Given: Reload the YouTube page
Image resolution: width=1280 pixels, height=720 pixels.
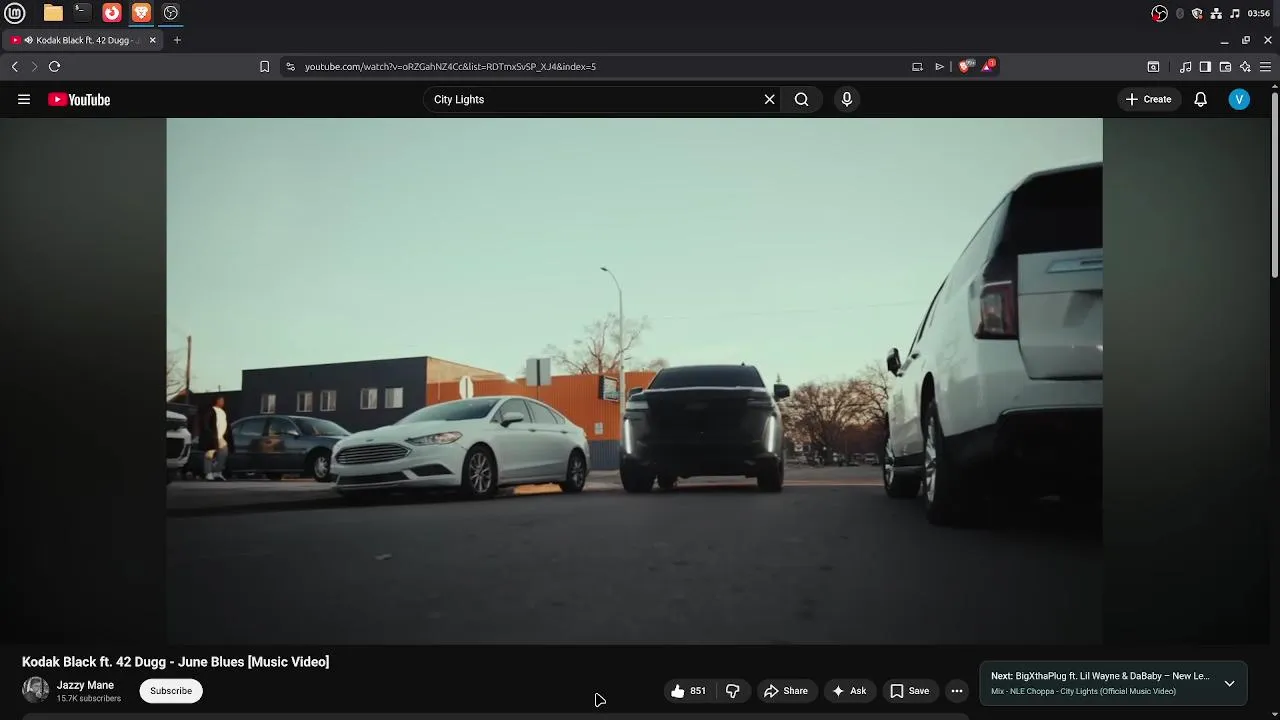Looking at the screenshot, I should (x=54, y=67).
